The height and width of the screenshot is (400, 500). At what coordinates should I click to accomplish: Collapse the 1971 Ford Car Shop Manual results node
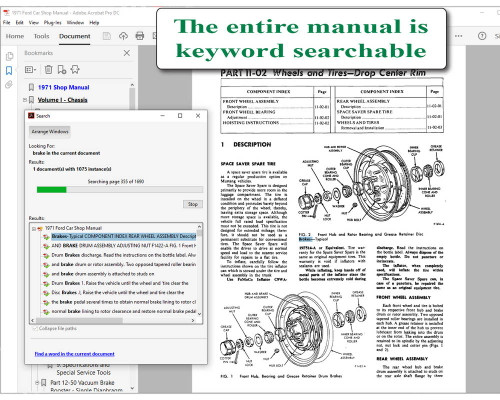pos(34,229)
